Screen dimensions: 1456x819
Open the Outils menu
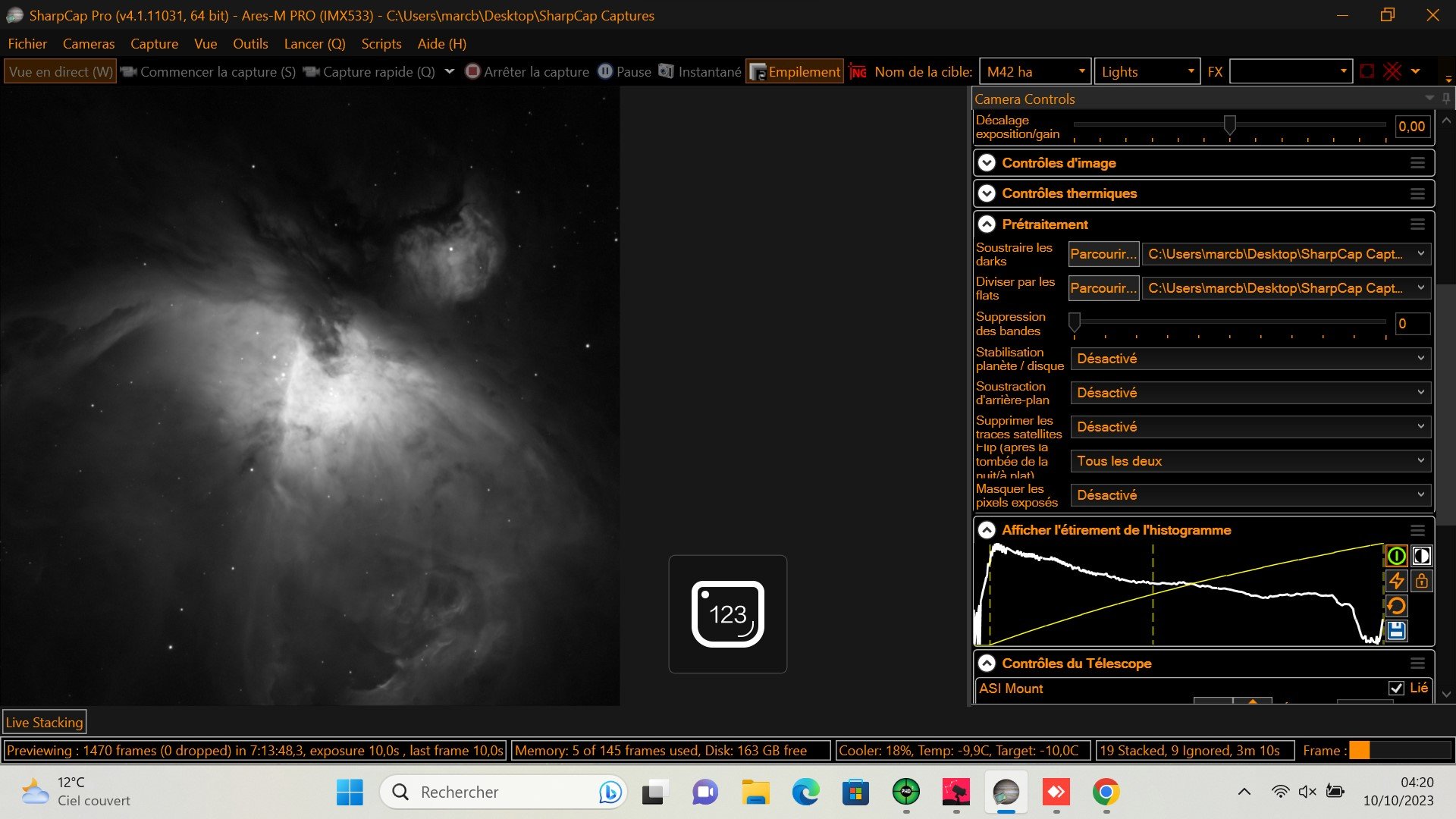(250, 44)
